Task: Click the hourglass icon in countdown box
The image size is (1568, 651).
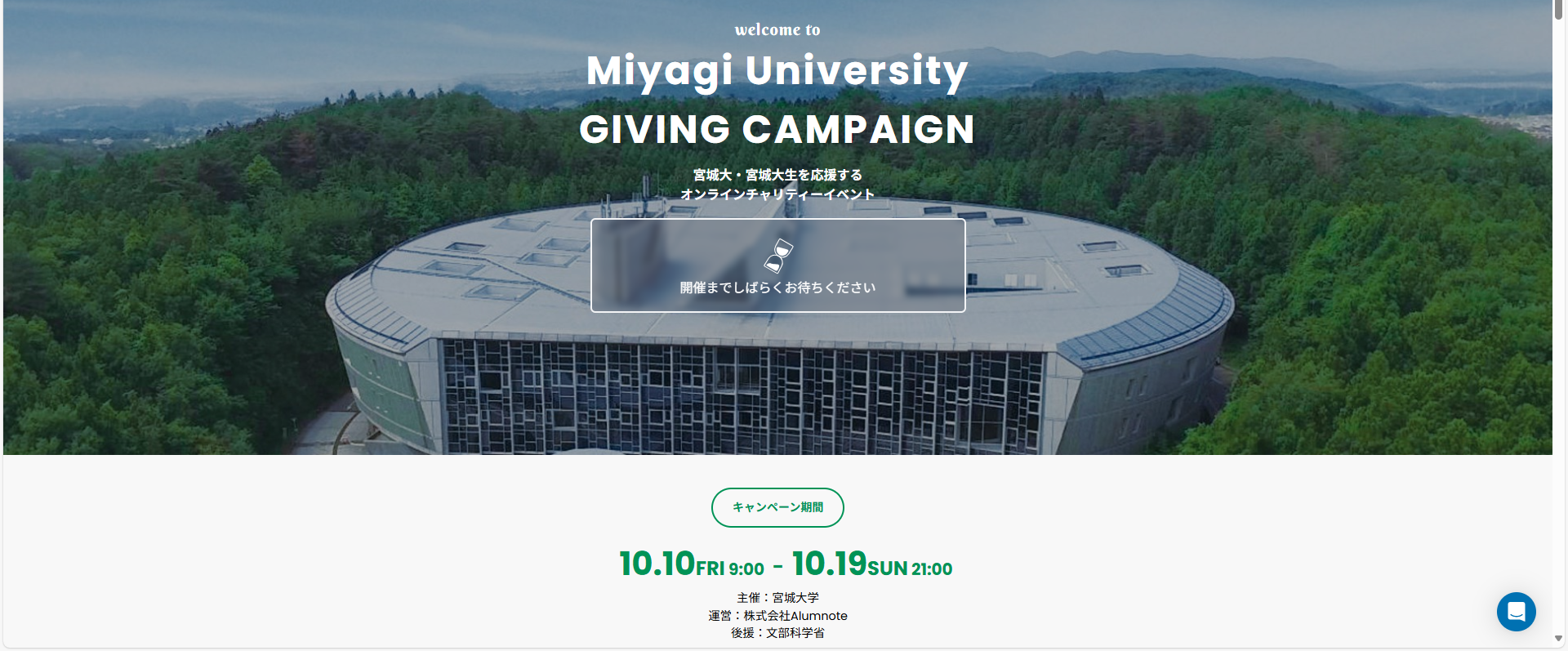Action: pyautogui.click(x=778, y=256)
